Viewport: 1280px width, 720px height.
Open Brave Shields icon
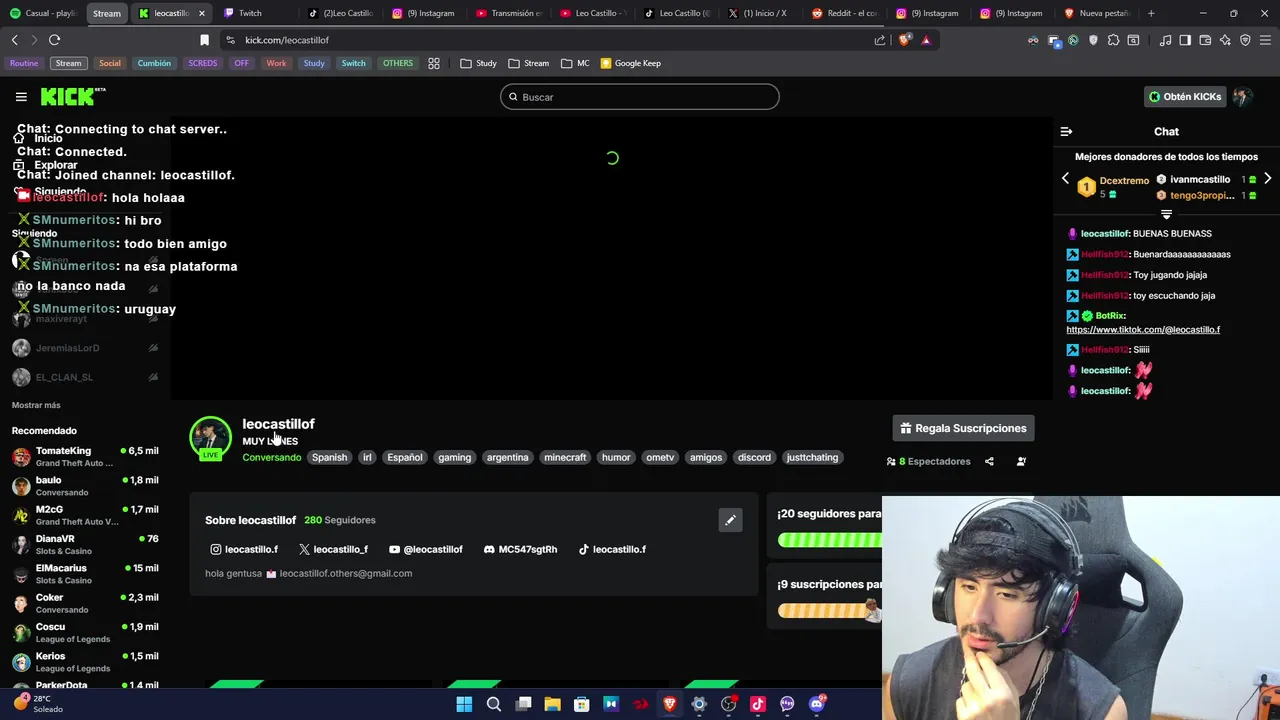[905, 40]
